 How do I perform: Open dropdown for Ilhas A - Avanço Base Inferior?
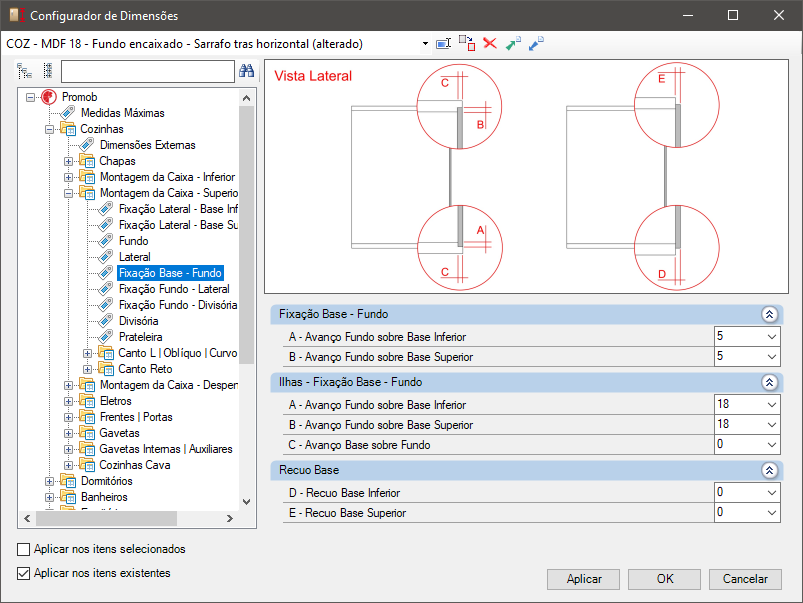tap(771, 405)
